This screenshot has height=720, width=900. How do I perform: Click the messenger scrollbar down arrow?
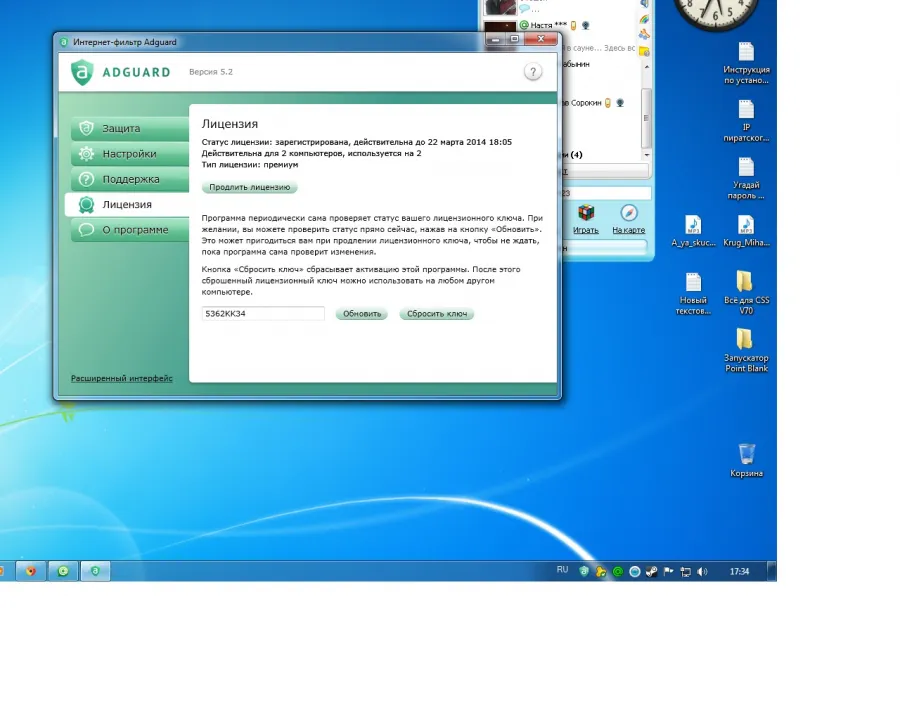pos(647,155)
